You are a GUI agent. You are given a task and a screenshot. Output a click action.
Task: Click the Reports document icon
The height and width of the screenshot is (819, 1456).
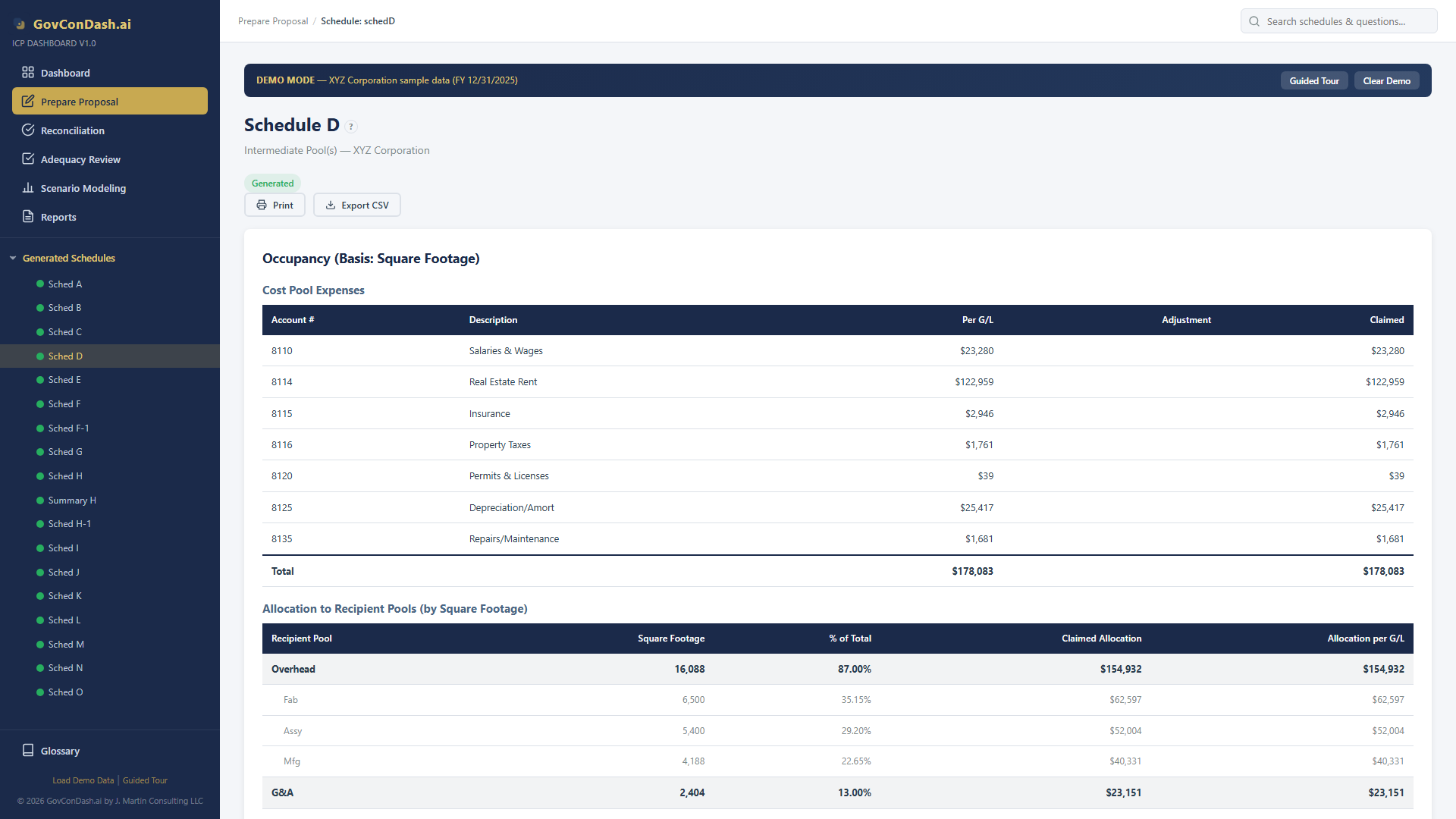point(28,217)
